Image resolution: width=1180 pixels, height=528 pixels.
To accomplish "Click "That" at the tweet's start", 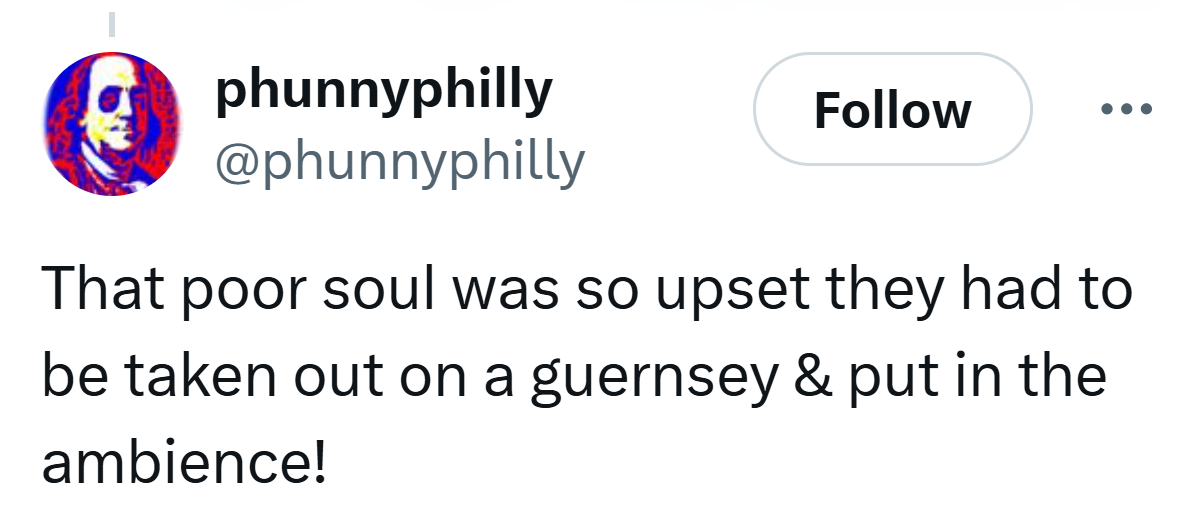I will click(98, 290).
